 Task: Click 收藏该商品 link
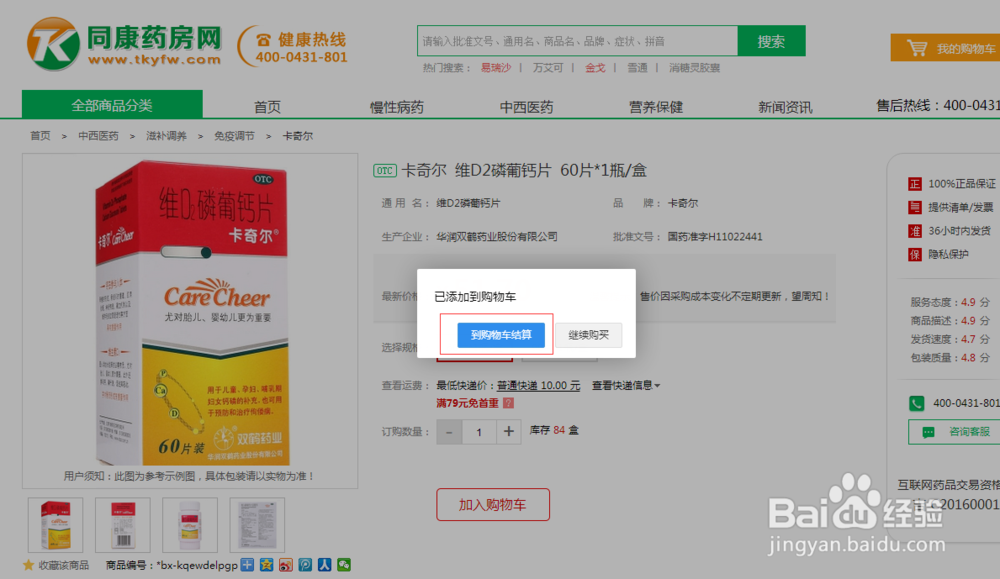64,565
